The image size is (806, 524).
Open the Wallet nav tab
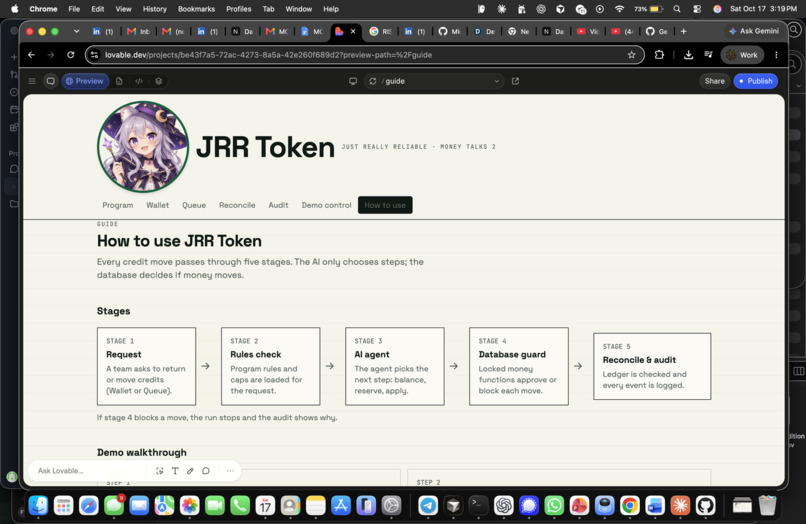pos(157,205)
